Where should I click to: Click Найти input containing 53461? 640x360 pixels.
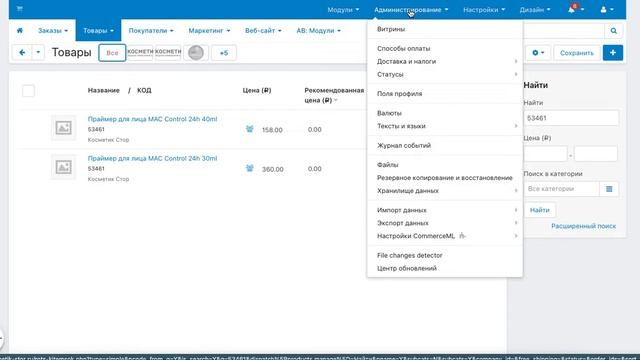571,118
